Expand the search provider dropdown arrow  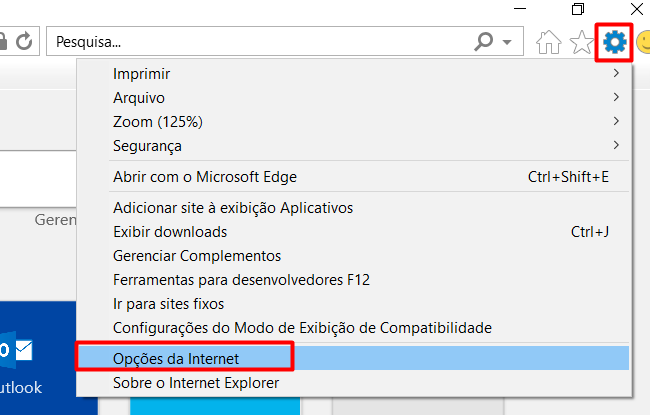pos(508,43)
